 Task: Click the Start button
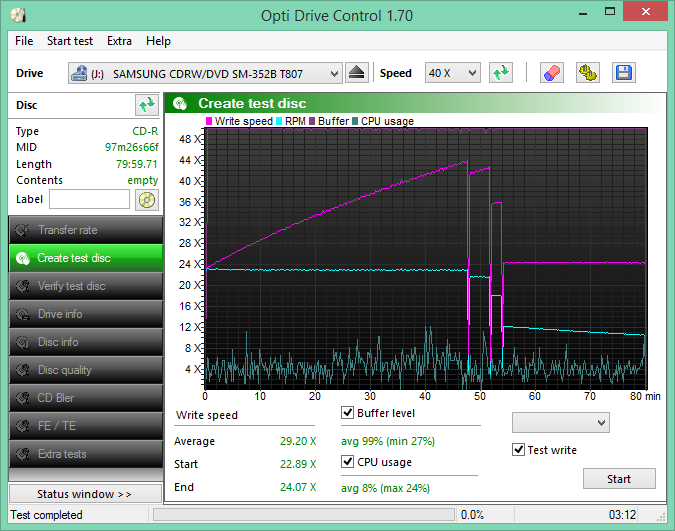pos(619,479)
